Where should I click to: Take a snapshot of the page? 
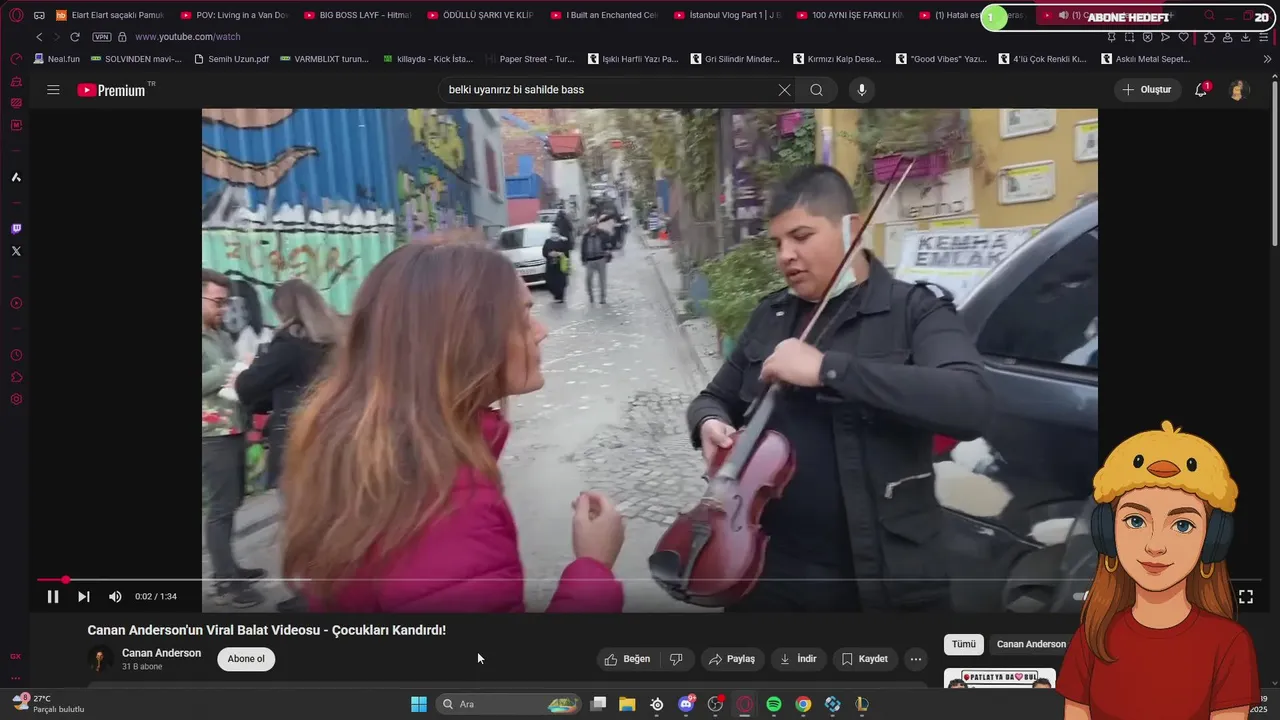click(1129, 37)
